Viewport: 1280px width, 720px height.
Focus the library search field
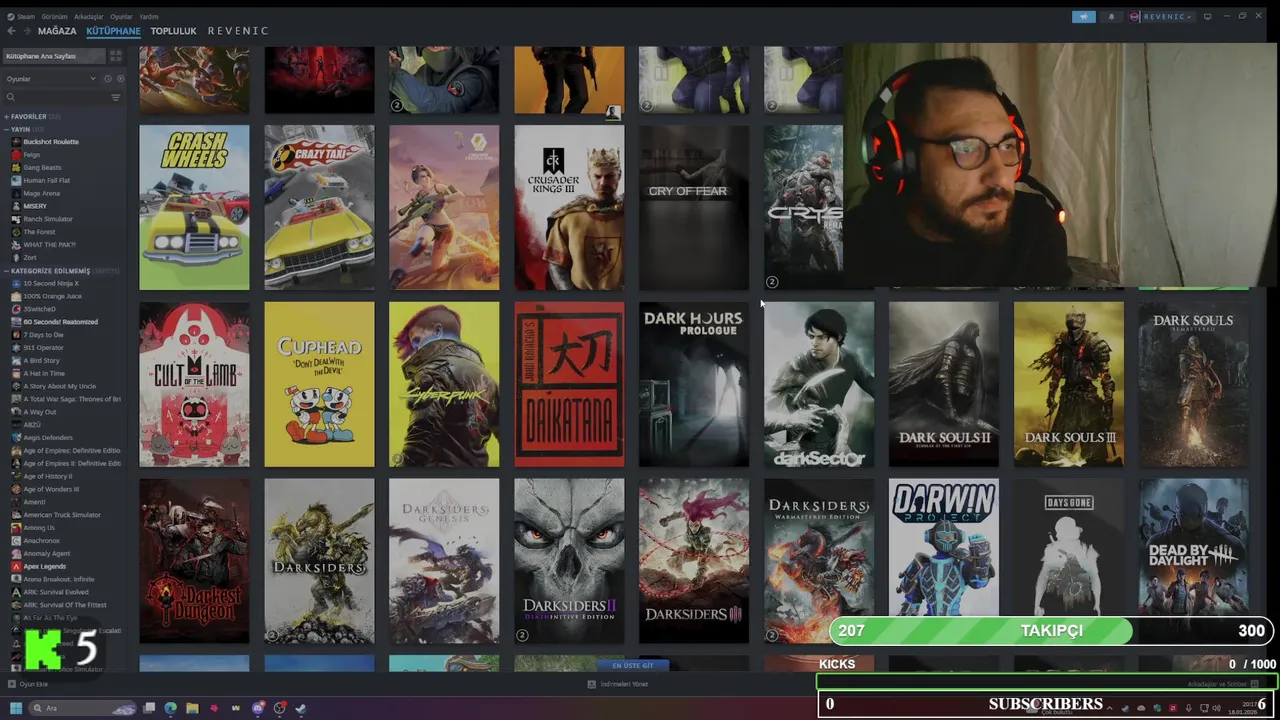click(x=56, y=97)
